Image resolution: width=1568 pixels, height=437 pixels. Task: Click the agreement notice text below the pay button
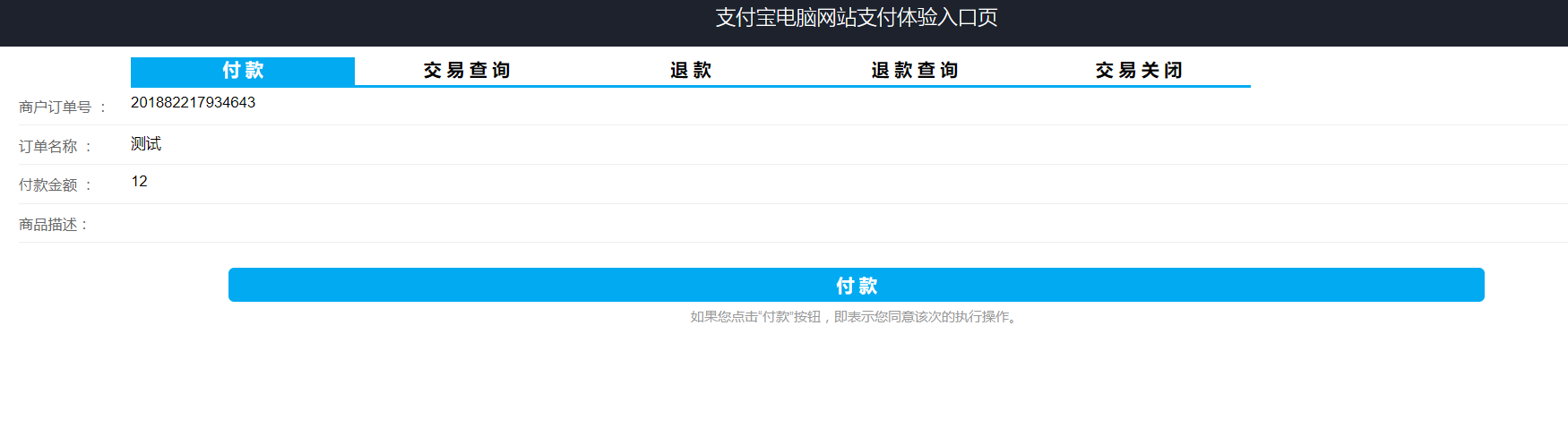pos(857,317)
